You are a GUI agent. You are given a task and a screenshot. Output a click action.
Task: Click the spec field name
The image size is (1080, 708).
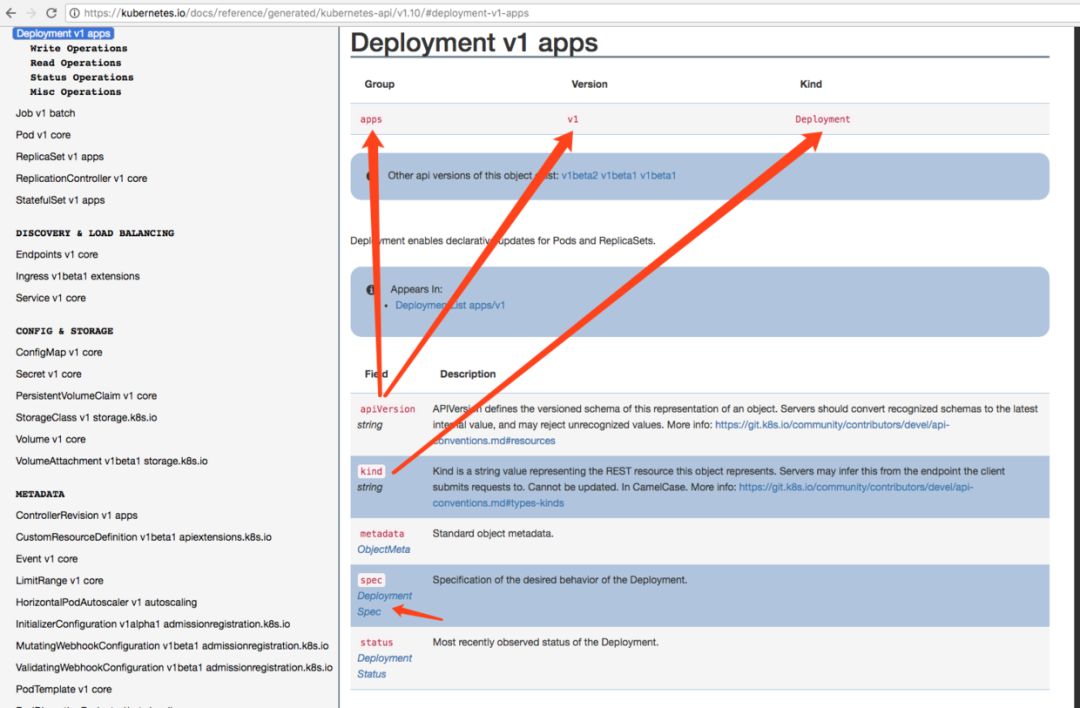pos(371,580)
